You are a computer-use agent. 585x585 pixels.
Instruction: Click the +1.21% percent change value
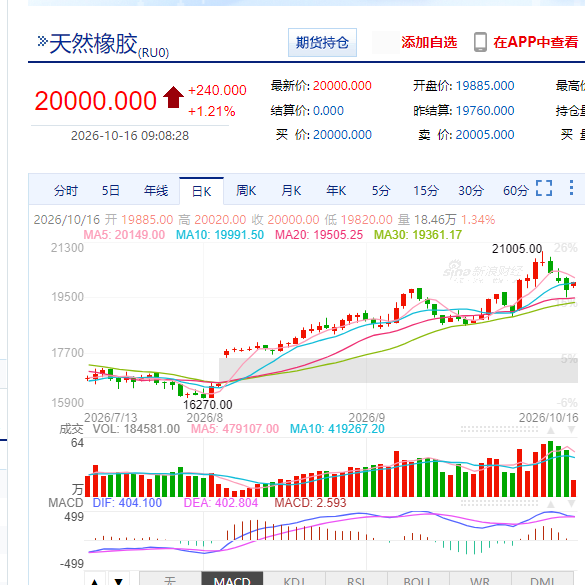point(212,111)
